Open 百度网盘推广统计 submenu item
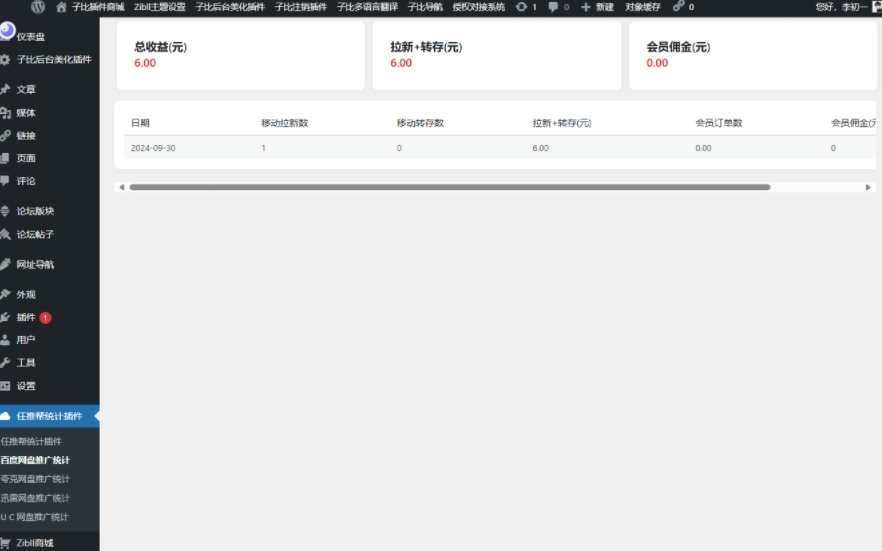 (35, 460)
